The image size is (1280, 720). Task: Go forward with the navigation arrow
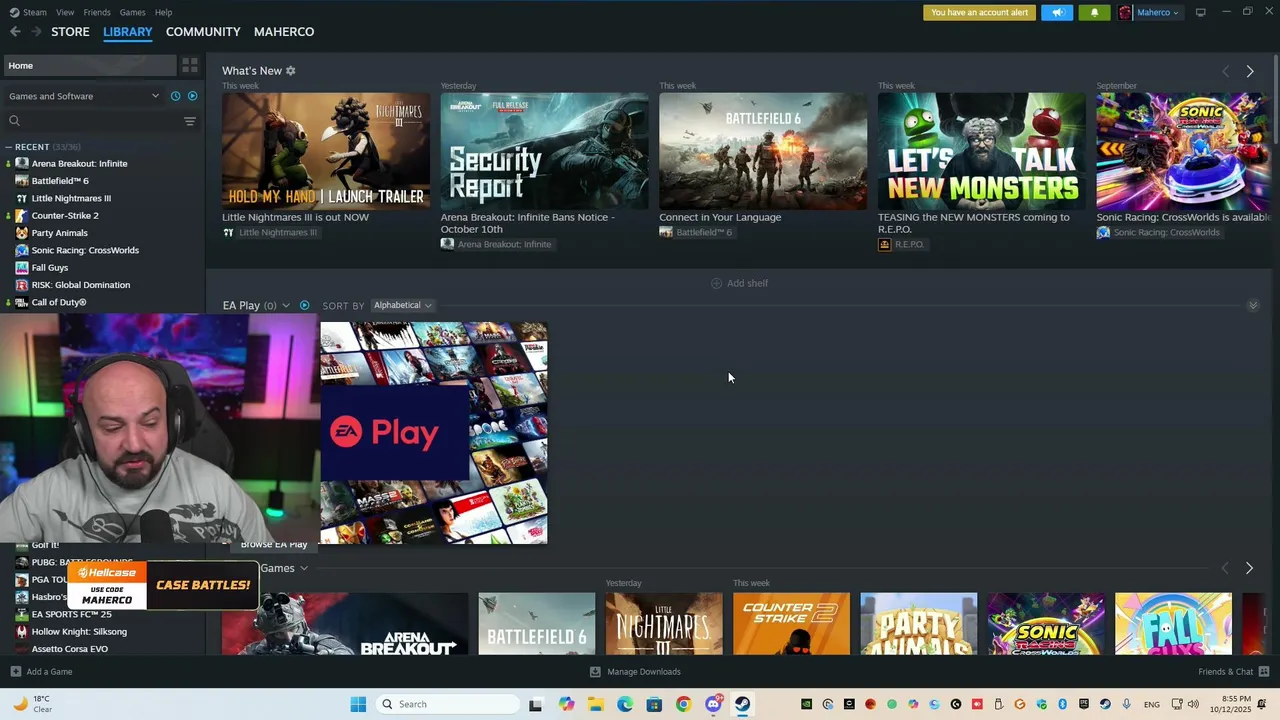pyautogui.click(x=36, y=32)
